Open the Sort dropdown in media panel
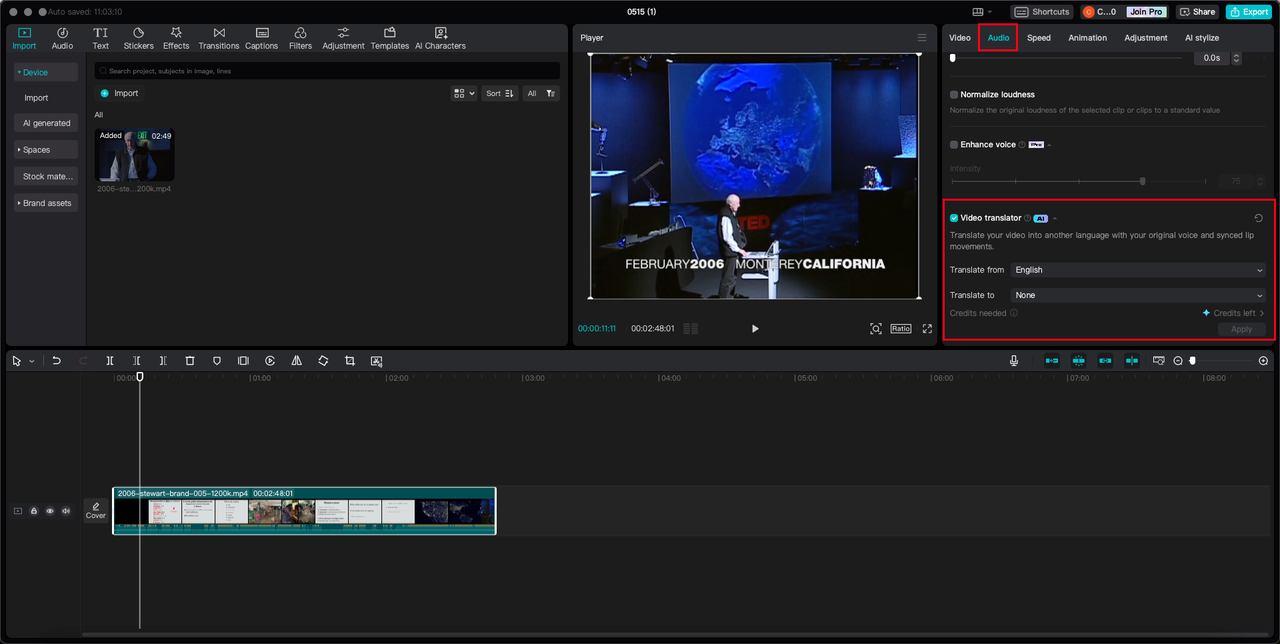Screen dimensions: 1280x644 pyautogui.click(x=500, y=93)
